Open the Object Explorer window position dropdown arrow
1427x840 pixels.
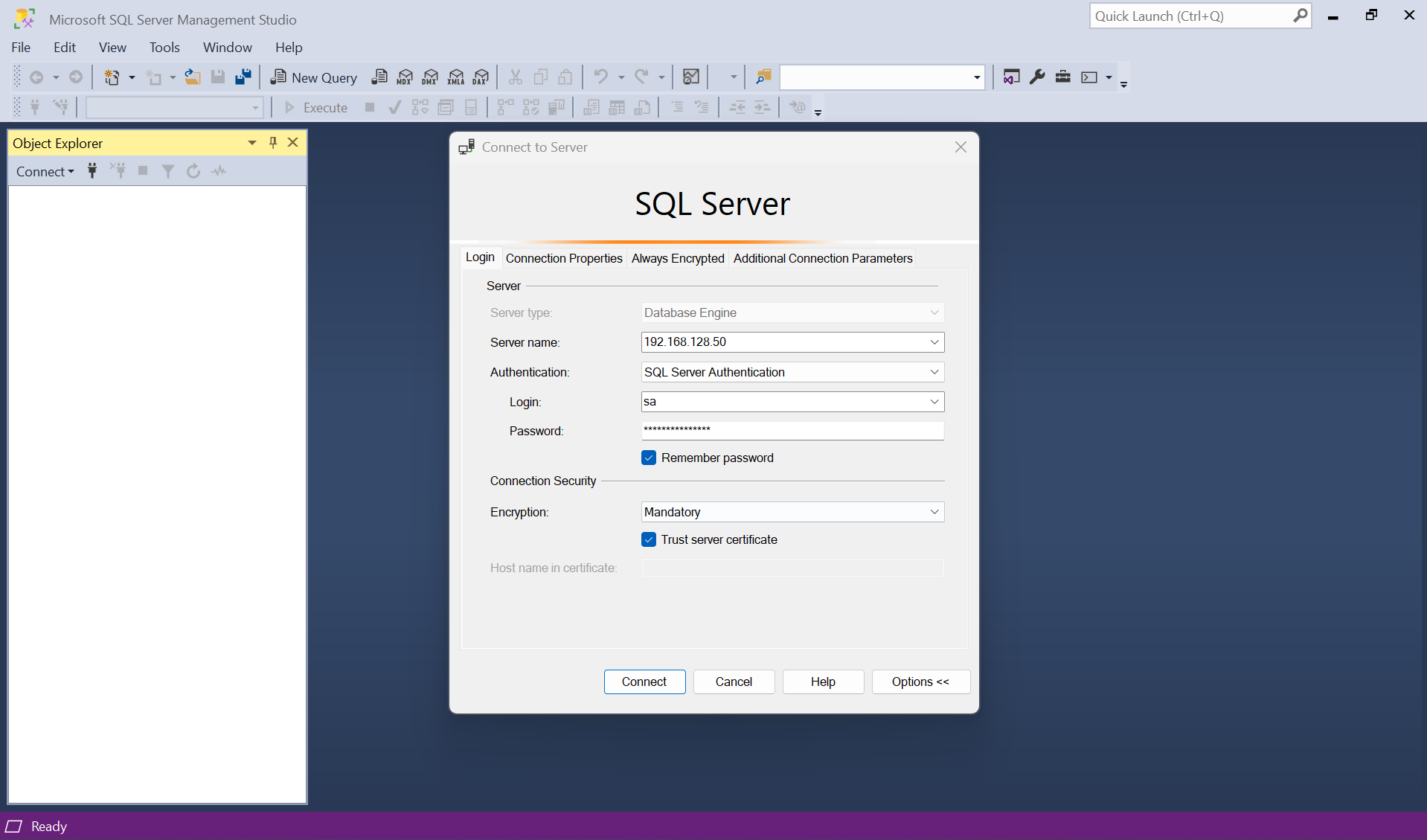point(252,143)
